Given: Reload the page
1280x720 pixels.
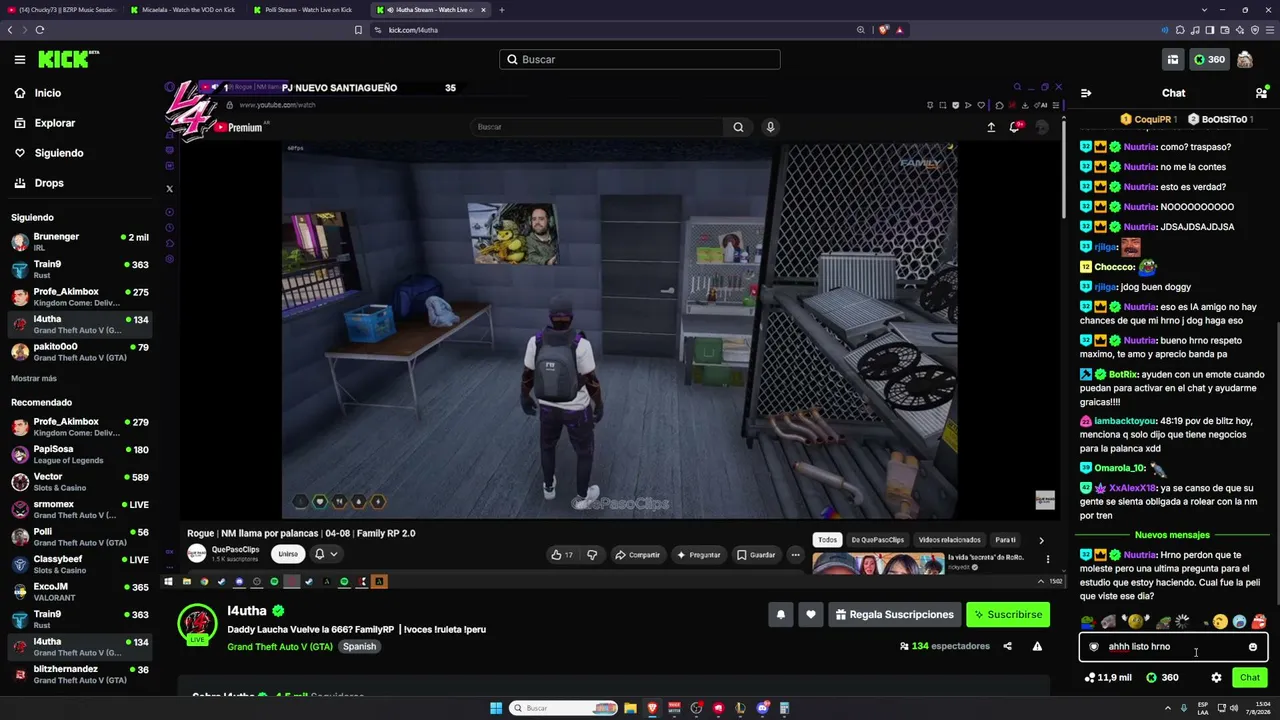Looking at the screenshot, I should click(x=40, y=30).
